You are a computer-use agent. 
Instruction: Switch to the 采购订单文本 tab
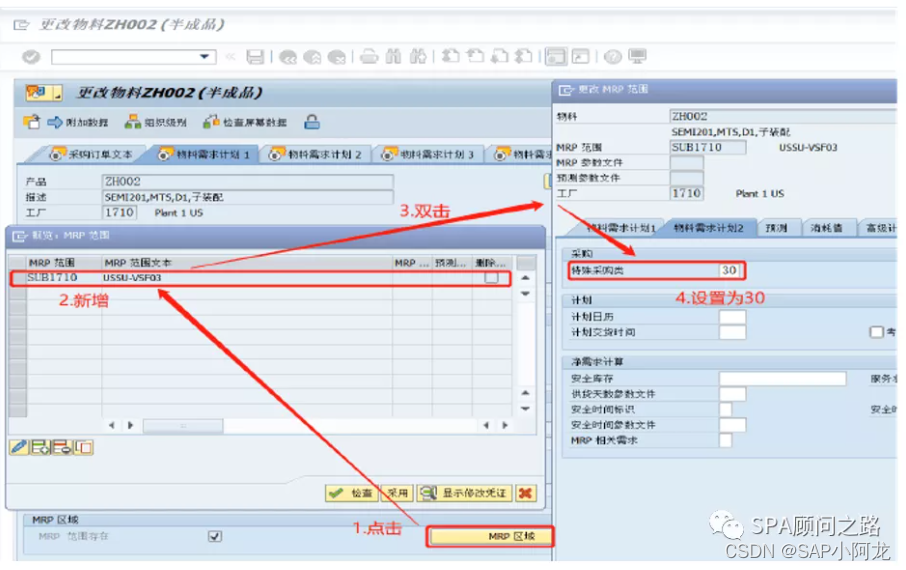[92, 154]
